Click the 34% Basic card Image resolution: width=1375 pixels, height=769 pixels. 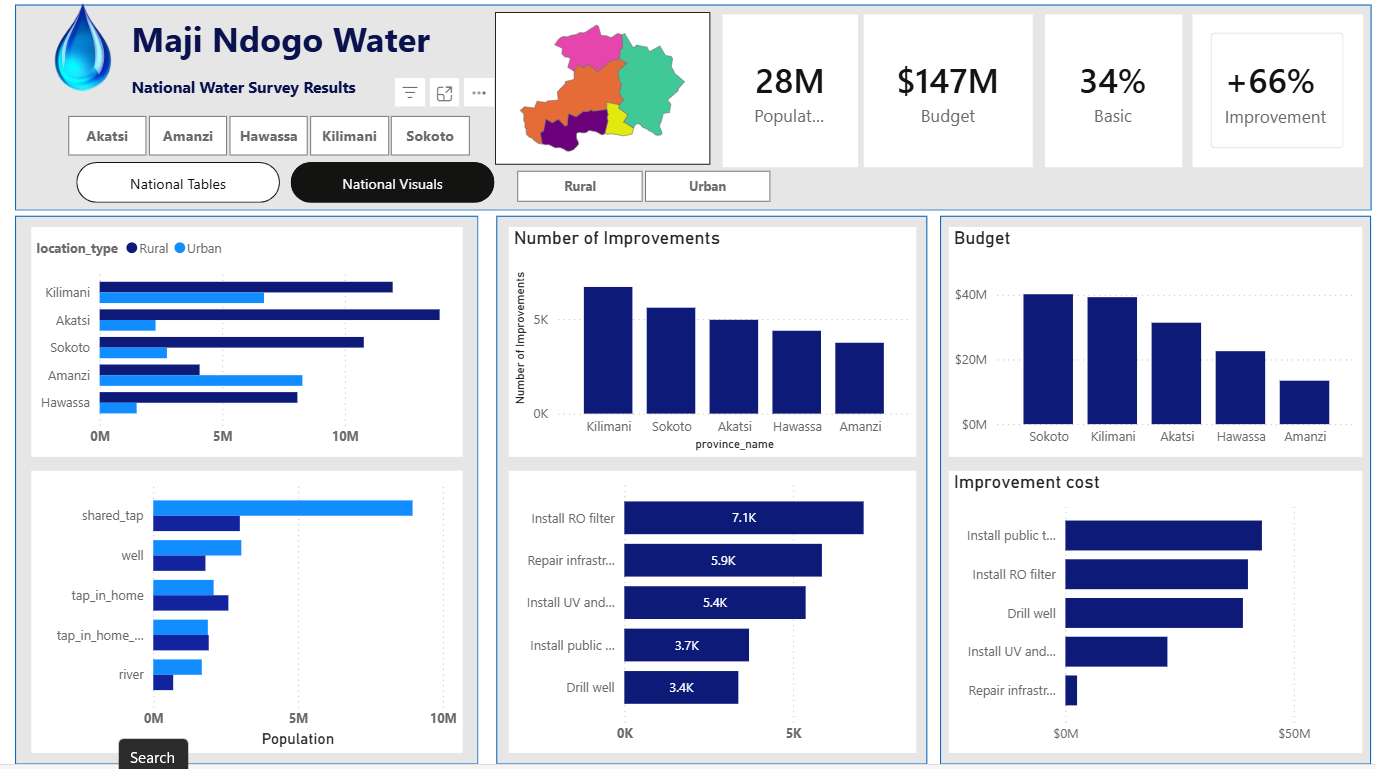pos(1113,91)
